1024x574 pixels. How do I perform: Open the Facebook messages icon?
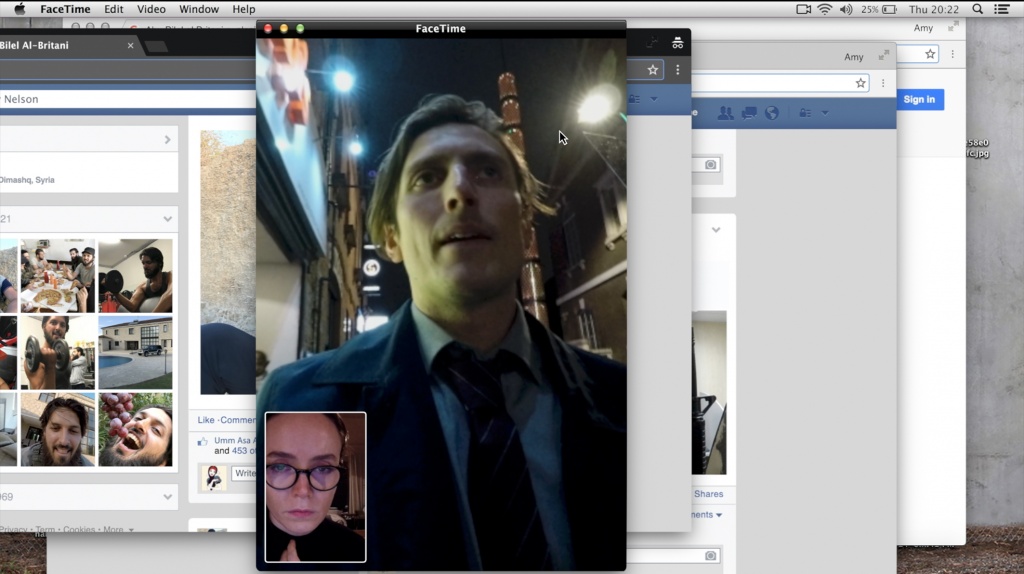[x=749, y=113]
